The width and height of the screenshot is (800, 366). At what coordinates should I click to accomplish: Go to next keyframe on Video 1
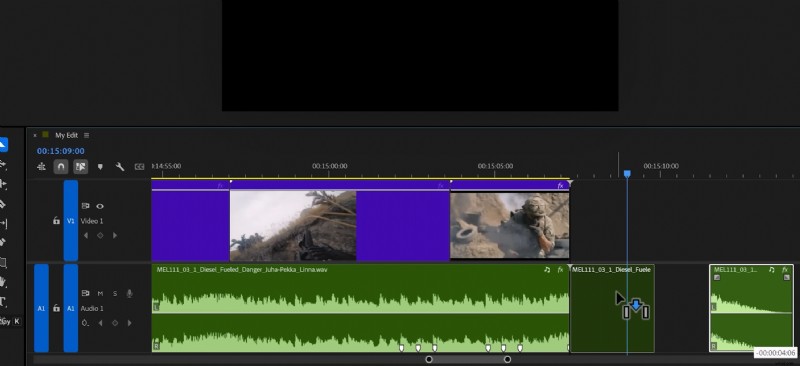coord(115,235)
